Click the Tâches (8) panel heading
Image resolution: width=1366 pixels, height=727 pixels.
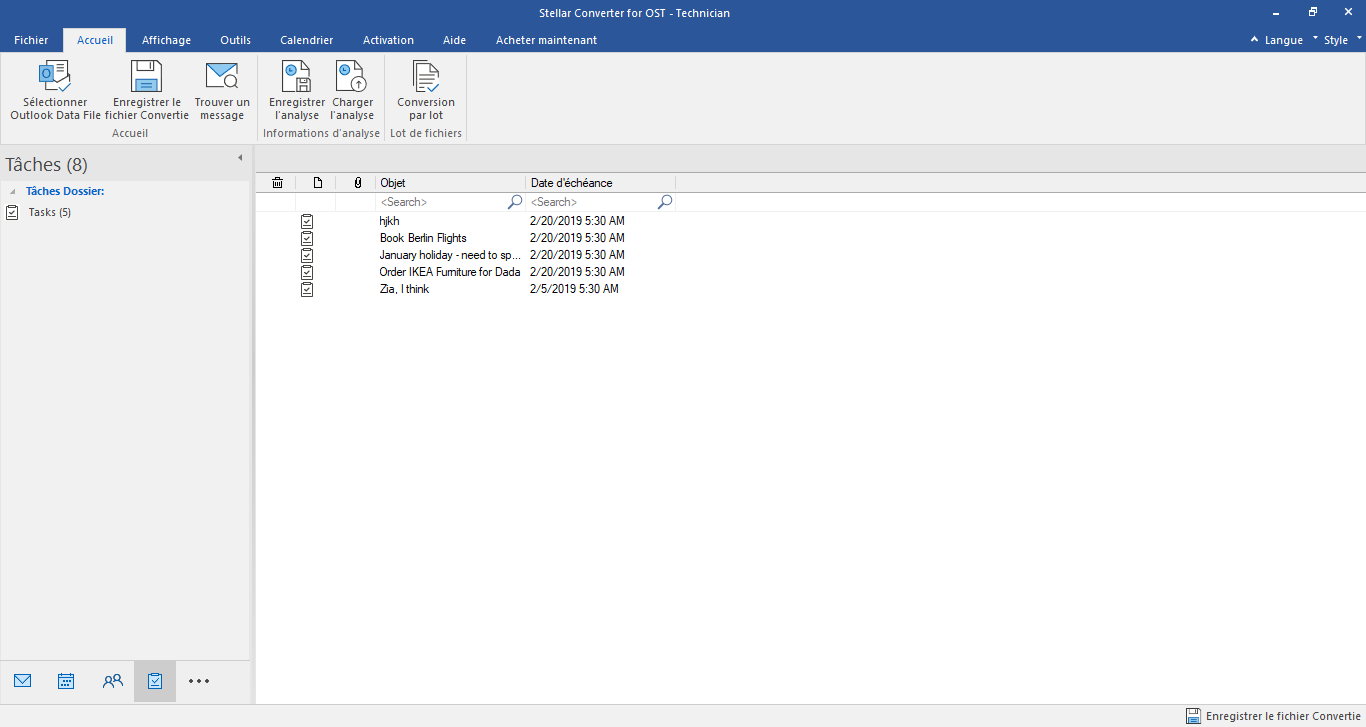click(47, 164)
